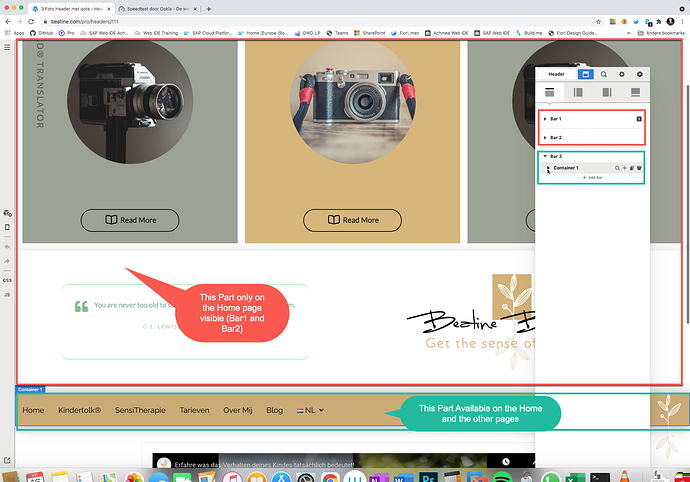Open the NL language dropdown in the navigation

tap(310, 410)
